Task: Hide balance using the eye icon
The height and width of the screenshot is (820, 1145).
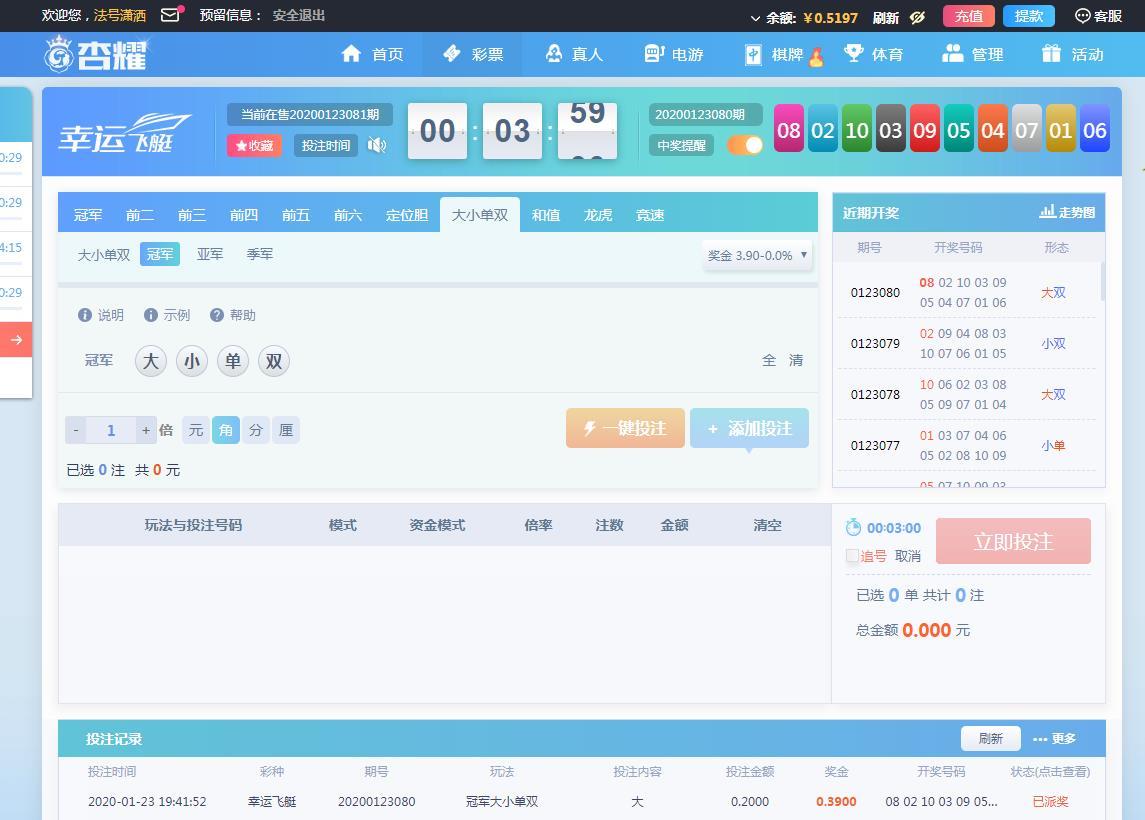Action: (918, 17)
